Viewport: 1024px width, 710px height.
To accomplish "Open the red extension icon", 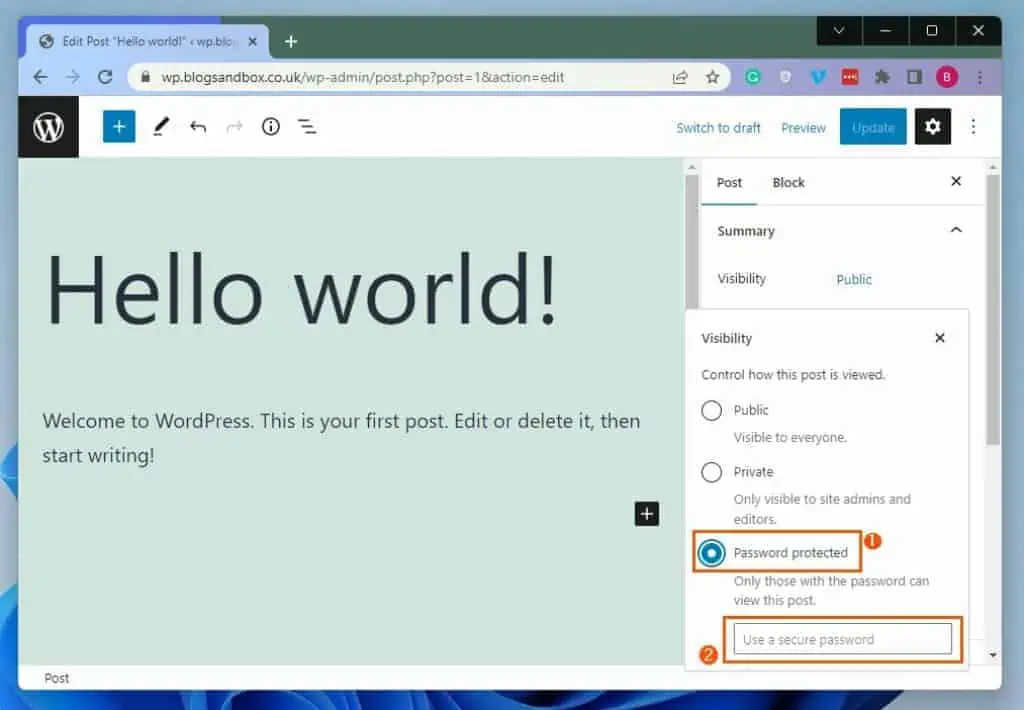I will click(850, 77).
